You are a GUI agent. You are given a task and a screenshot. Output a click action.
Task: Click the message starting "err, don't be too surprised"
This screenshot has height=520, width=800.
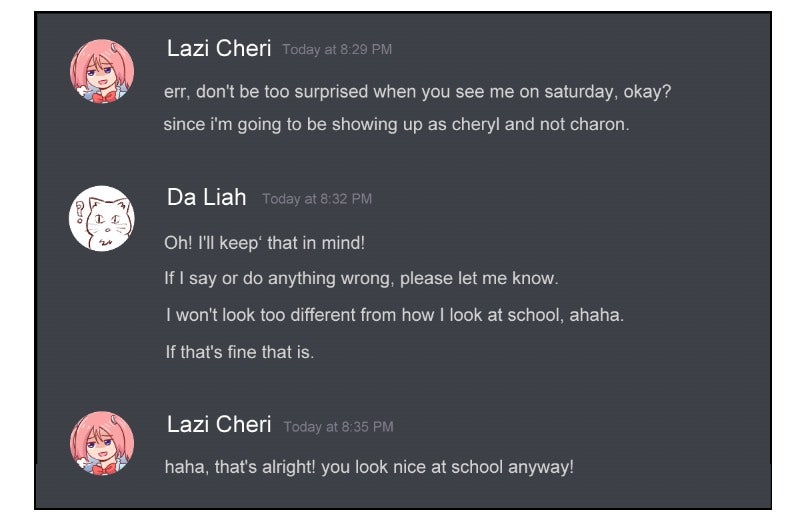pos(417,92)
